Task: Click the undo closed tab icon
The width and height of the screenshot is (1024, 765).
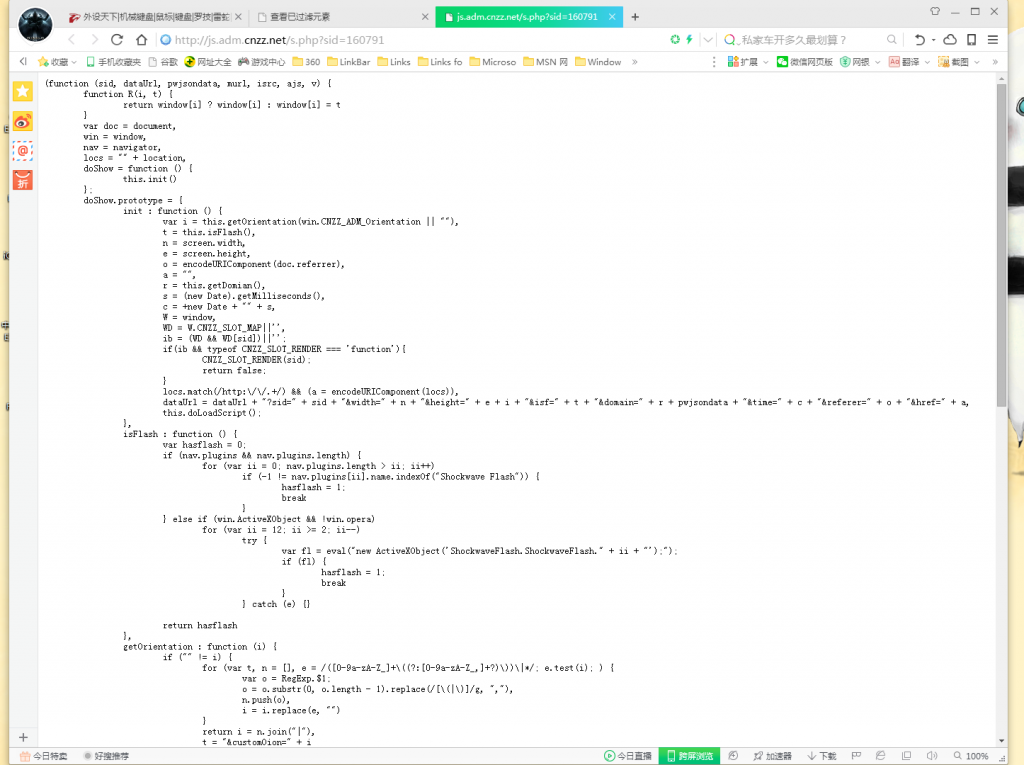Action: [x=920, y=40]
